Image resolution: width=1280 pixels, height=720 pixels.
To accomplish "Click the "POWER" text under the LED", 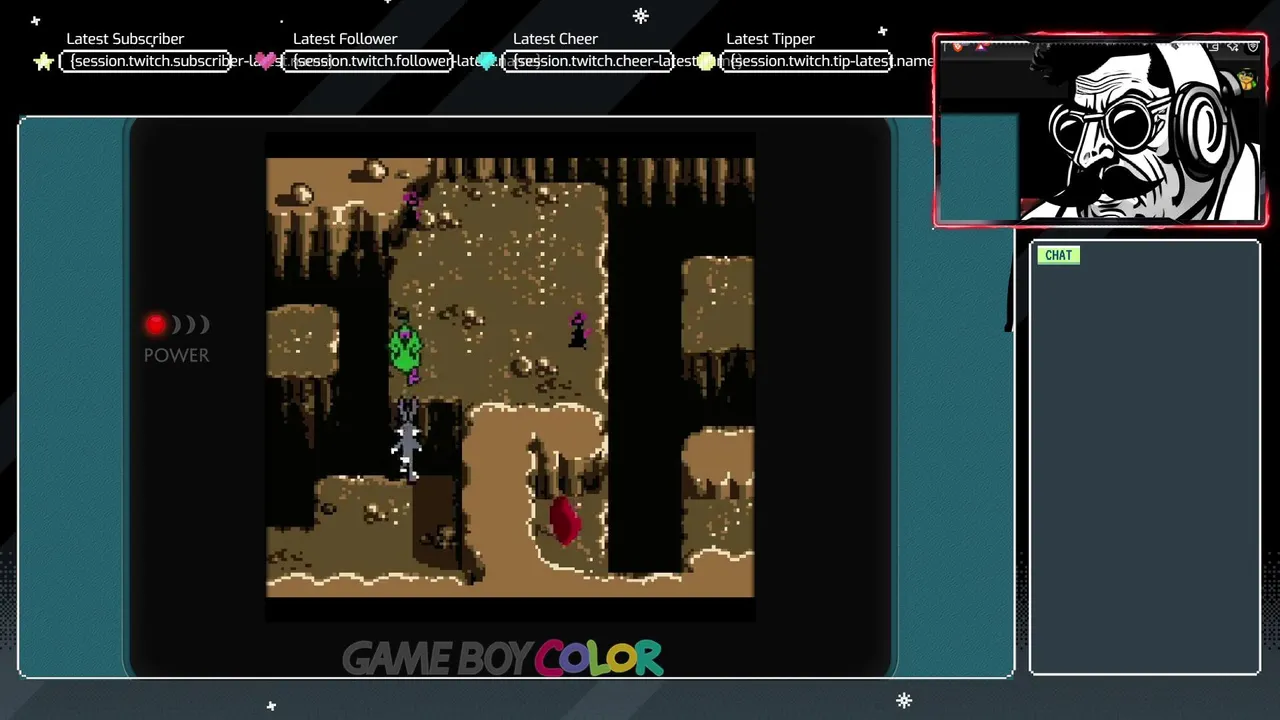I will (176, 355).
